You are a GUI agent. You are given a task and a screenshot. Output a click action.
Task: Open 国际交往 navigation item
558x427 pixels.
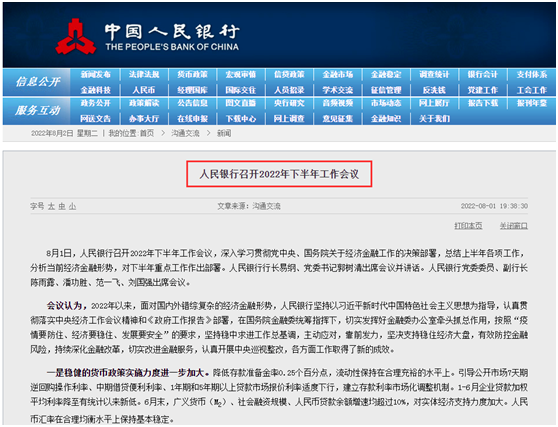[241, 90]
